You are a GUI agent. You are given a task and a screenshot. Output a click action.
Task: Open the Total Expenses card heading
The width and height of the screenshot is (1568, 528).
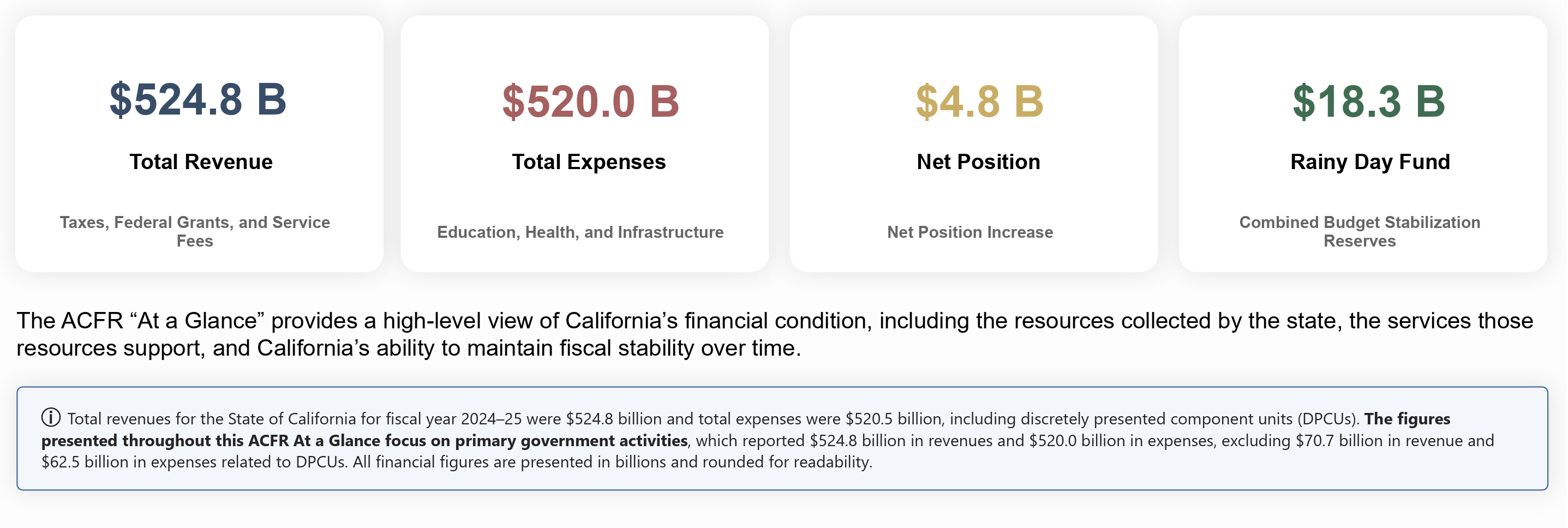589,162
